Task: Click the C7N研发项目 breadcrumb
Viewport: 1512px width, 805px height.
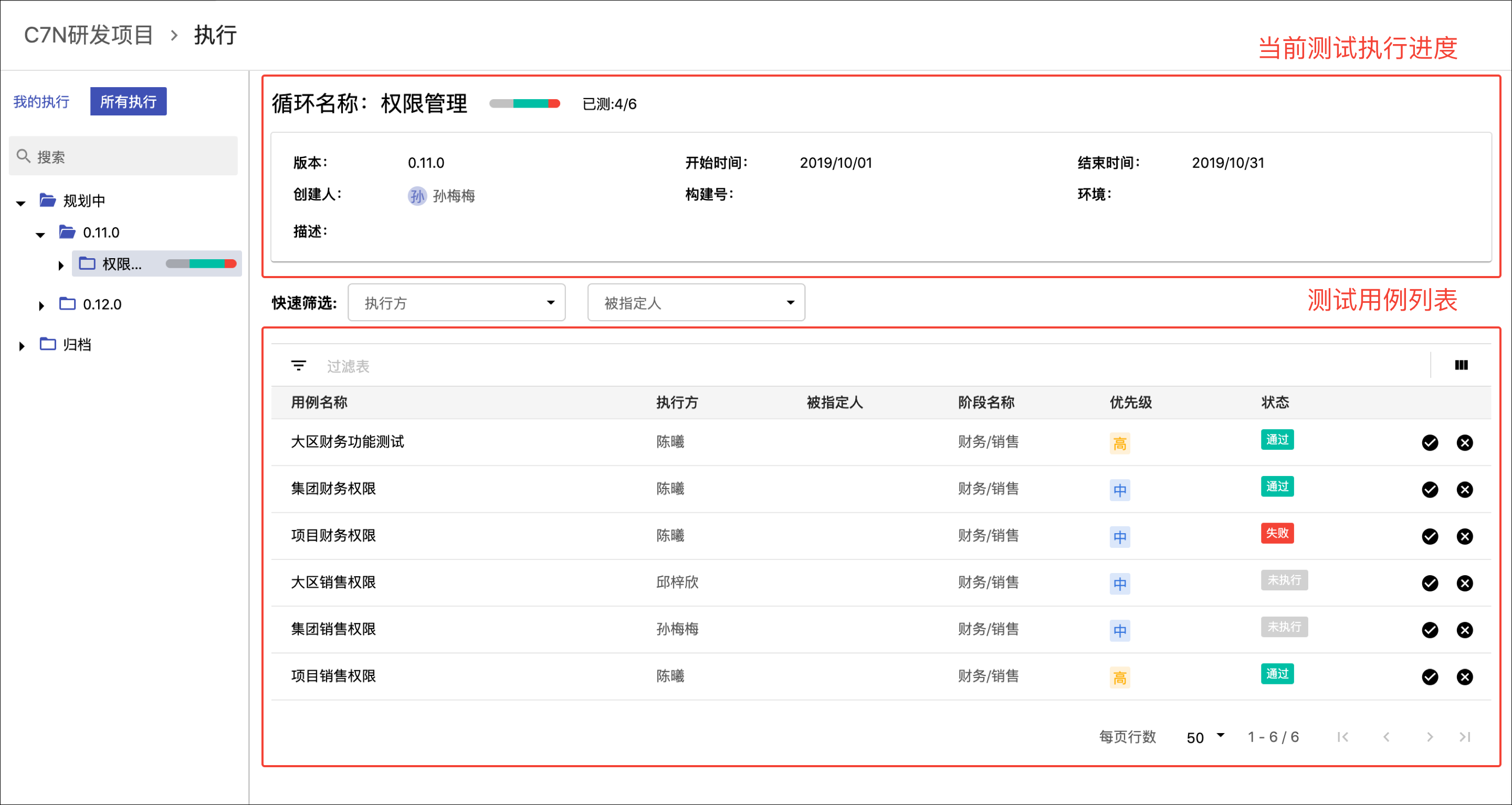Action: 88,35
